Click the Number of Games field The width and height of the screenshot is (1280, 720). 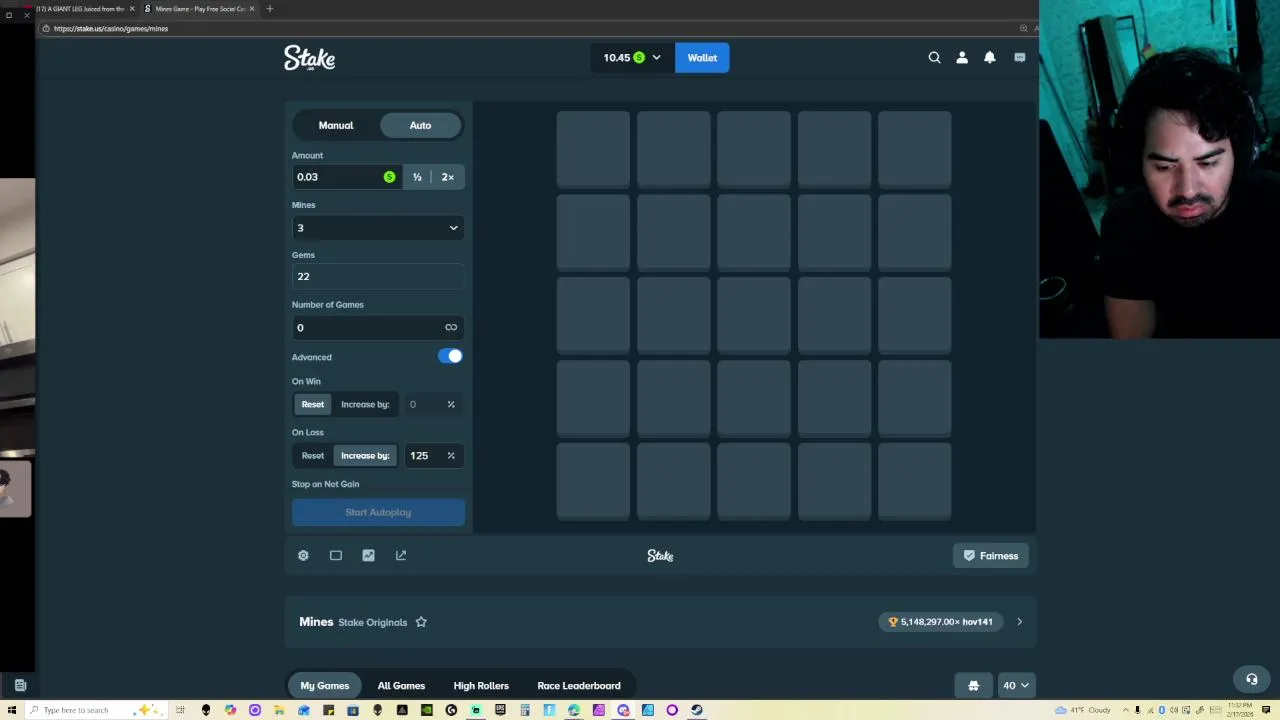[x=378, y=327]
